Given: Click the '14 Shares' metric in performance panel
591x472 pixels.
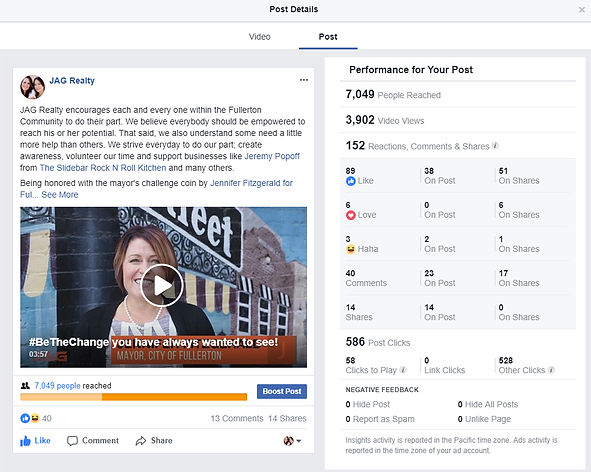Looking at the screenshot, I should pos(359,313).
